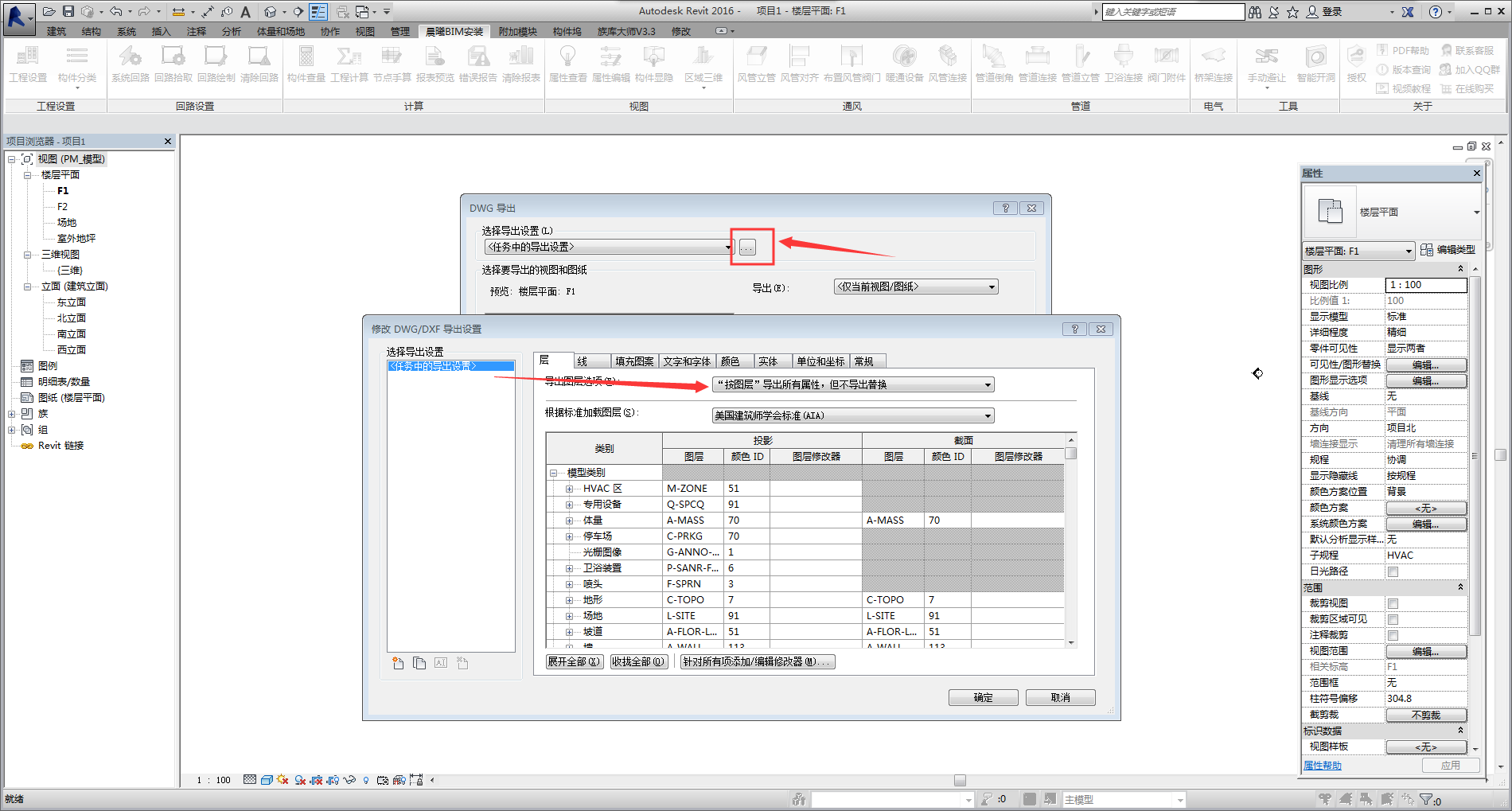
Task: Open the 导出 views/sheets dropdown
Action: point(916,287)
